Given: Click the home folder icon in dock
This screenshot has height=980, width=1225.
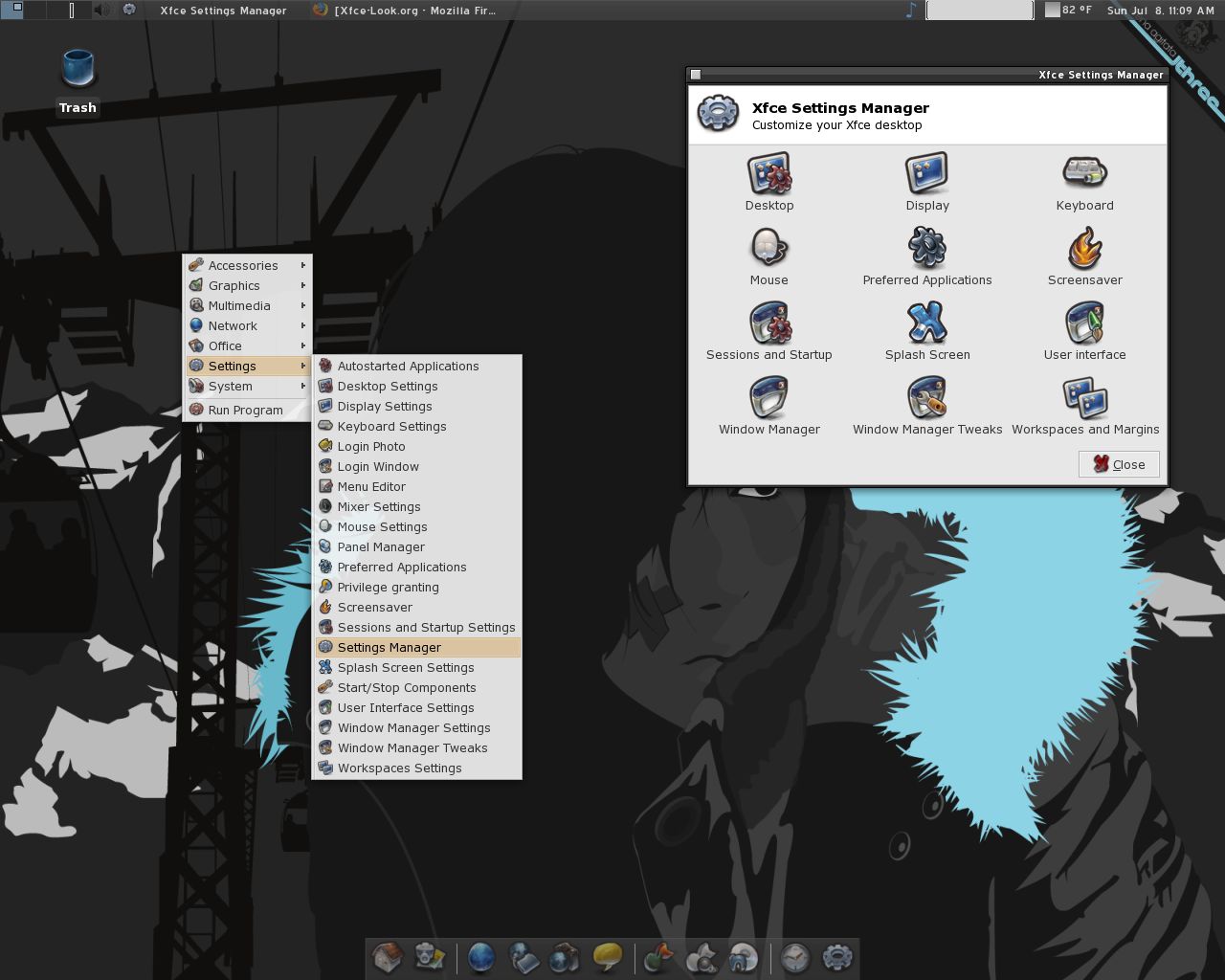Looking at the screenshot, I should (387, 957).
